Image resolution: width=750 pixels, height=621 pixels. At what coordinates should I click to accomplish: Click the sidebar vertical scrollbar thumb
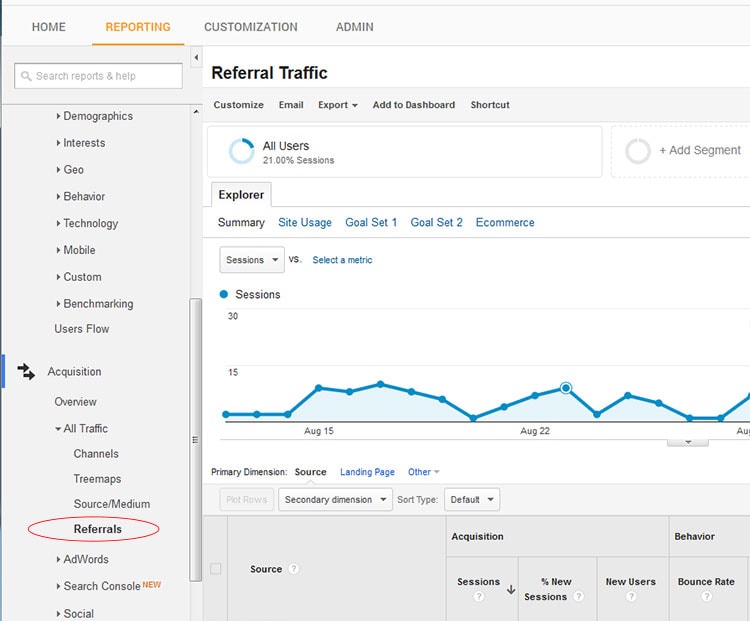tap(196, 439)
